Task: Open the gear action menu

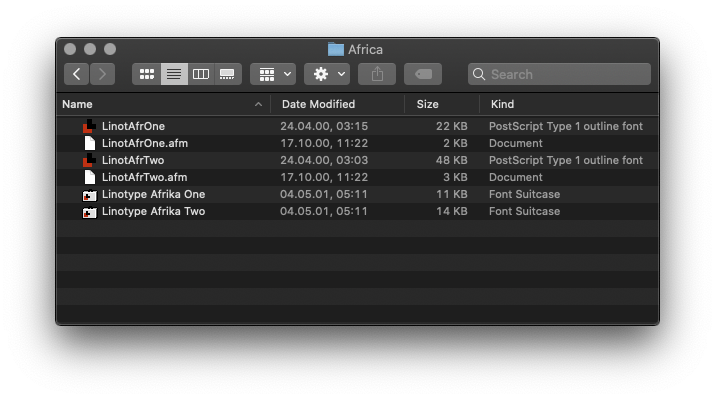Action: tap(327, 74)
